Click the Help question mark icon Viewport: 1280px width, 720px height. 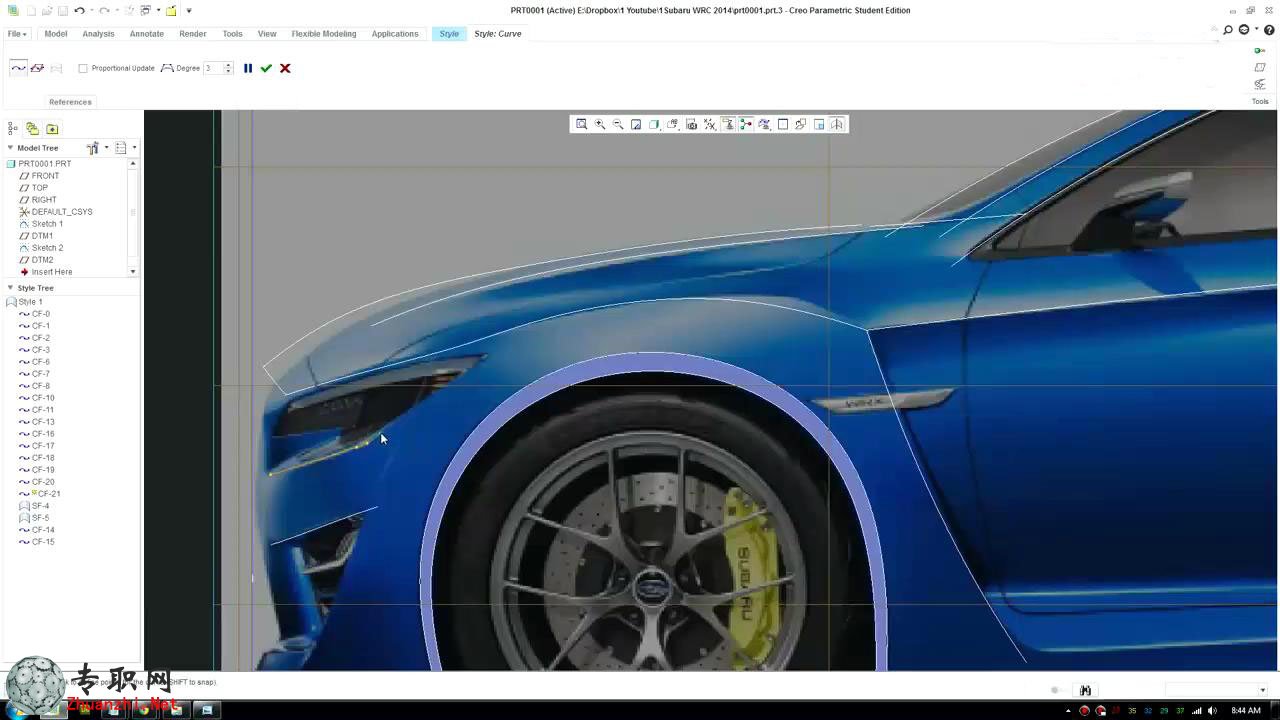tap(1270, 30)
